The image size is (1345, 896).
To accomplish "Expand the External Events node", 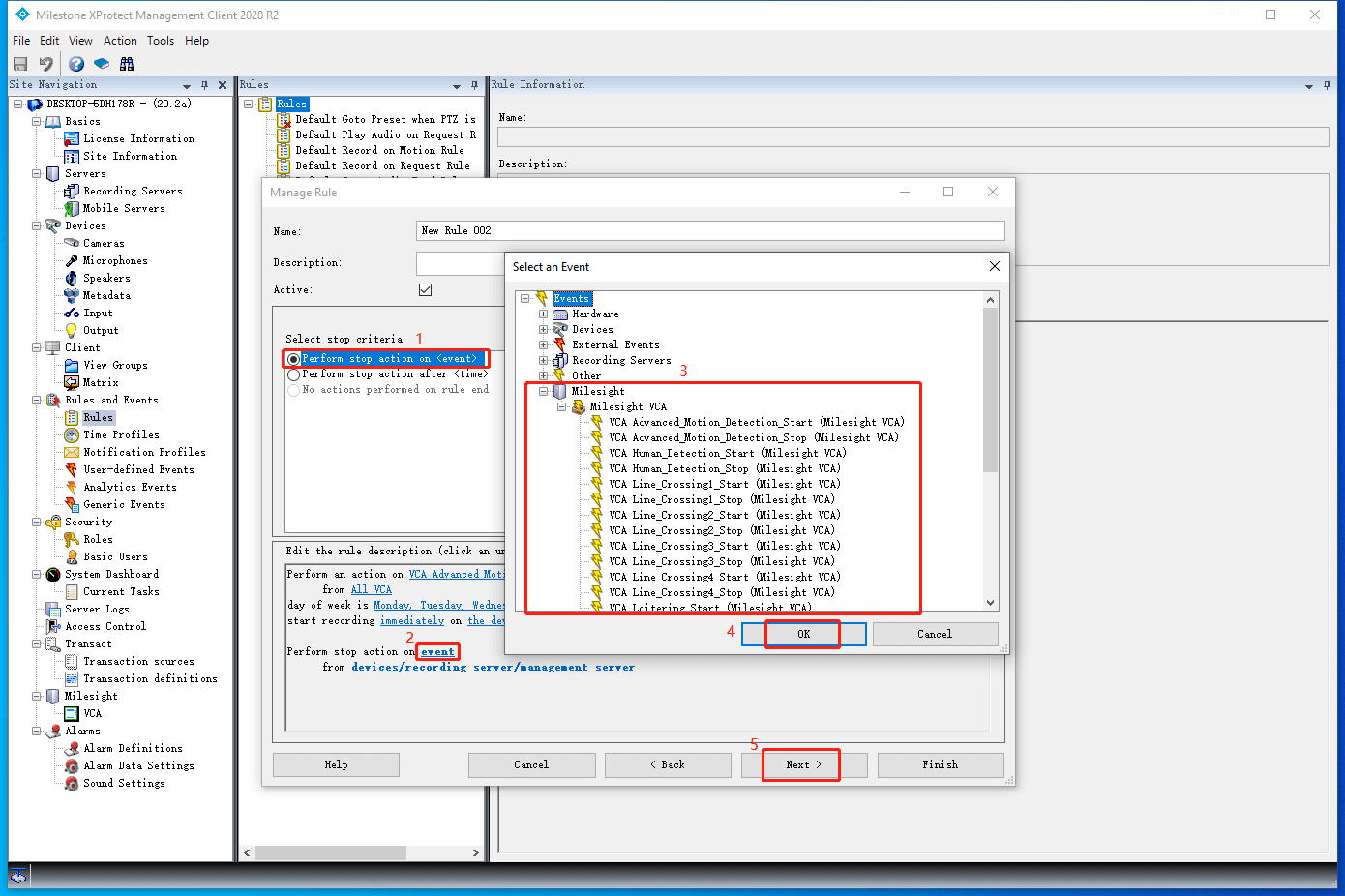I will pyautogui.click(x=543, y=344).
